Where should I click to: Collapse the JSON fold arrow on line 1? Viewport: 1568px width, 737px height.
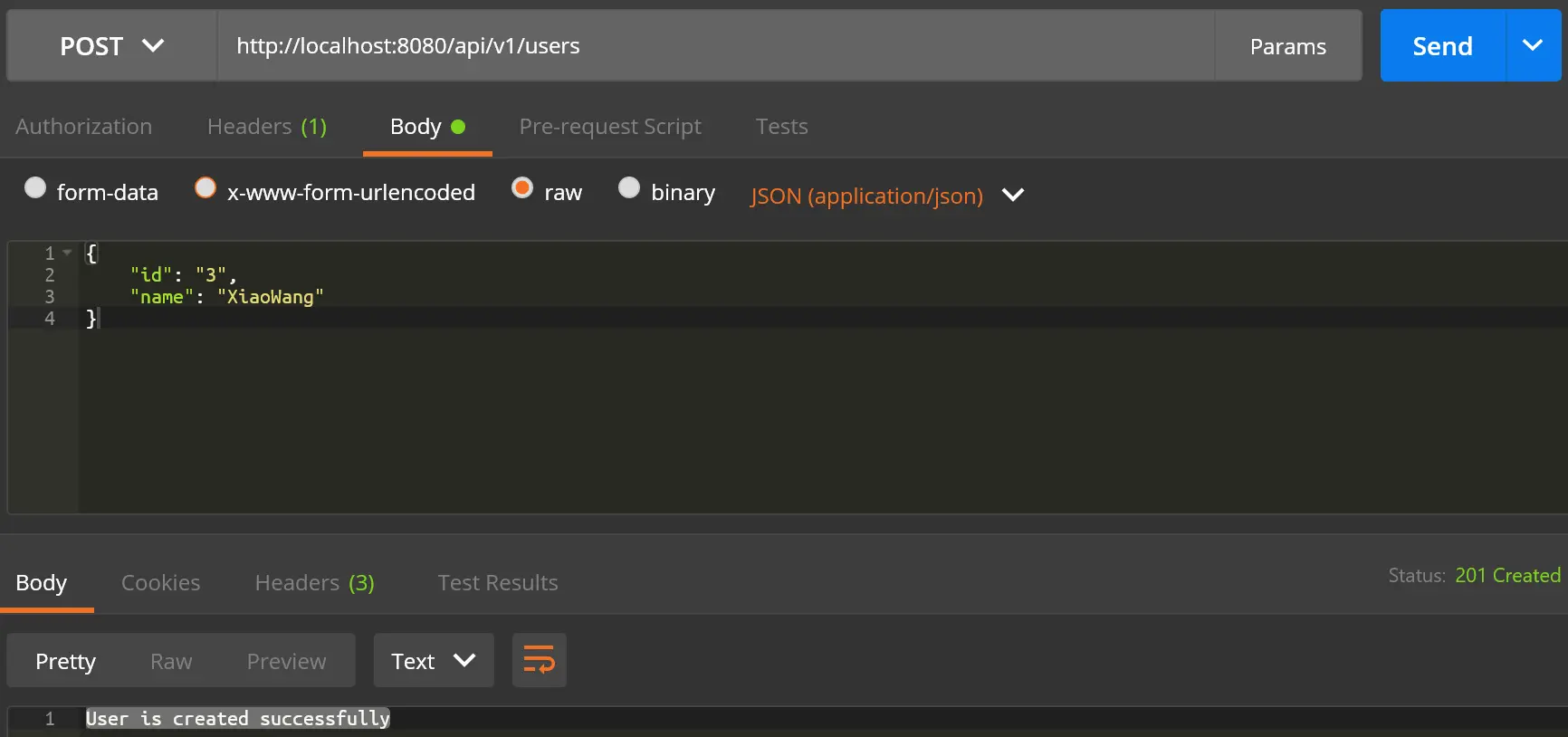click(x=67, y=253)
